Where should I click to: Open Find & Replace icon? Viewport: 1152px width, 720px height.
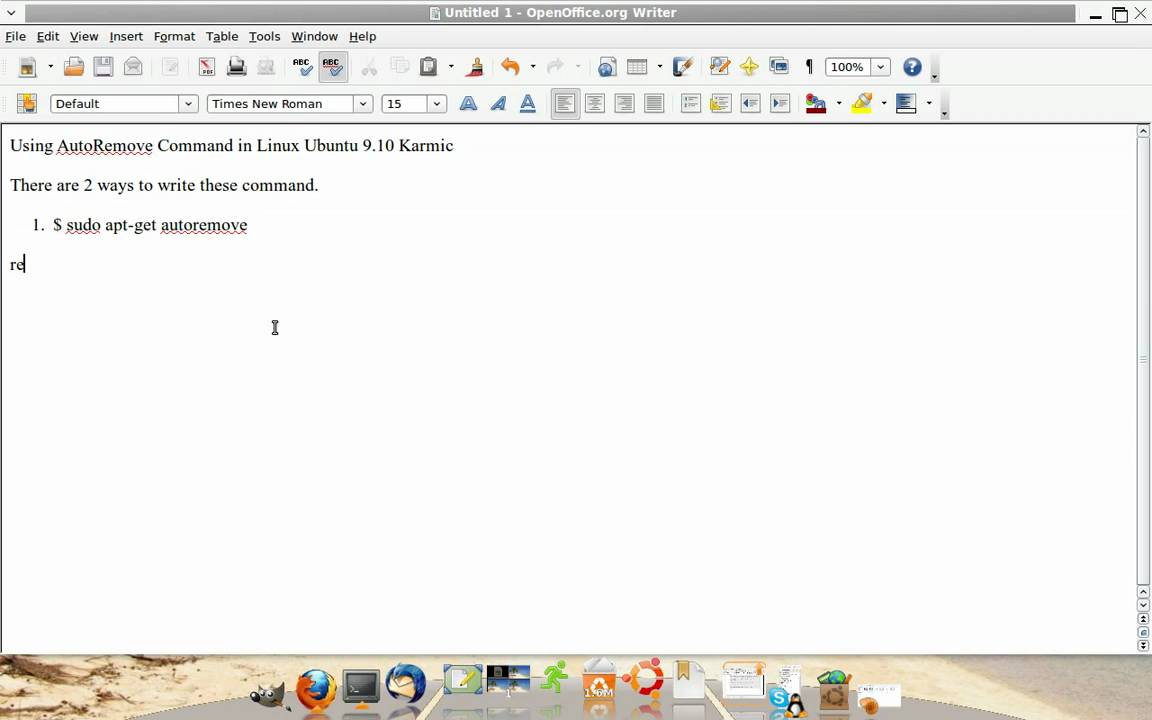(719, 67)
